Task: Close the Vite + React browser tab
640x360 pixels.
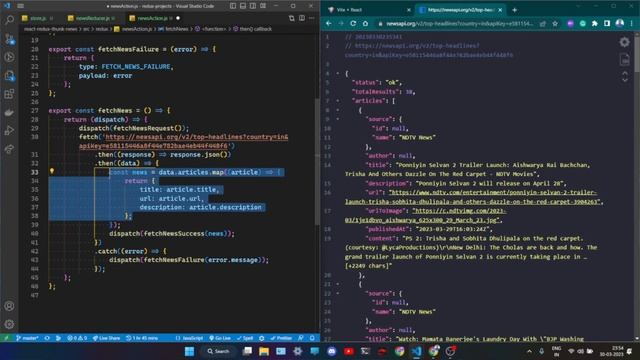Action: coord(409,10)
